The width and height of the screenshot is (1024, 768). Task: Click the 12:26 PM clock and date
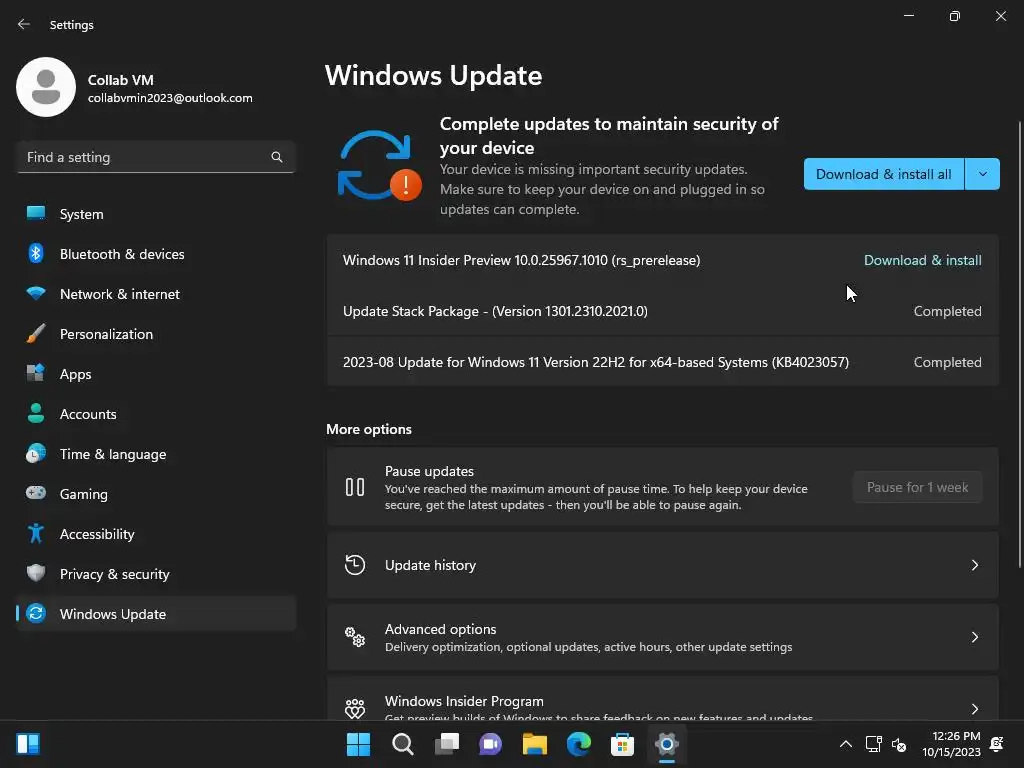pos(952,744)
